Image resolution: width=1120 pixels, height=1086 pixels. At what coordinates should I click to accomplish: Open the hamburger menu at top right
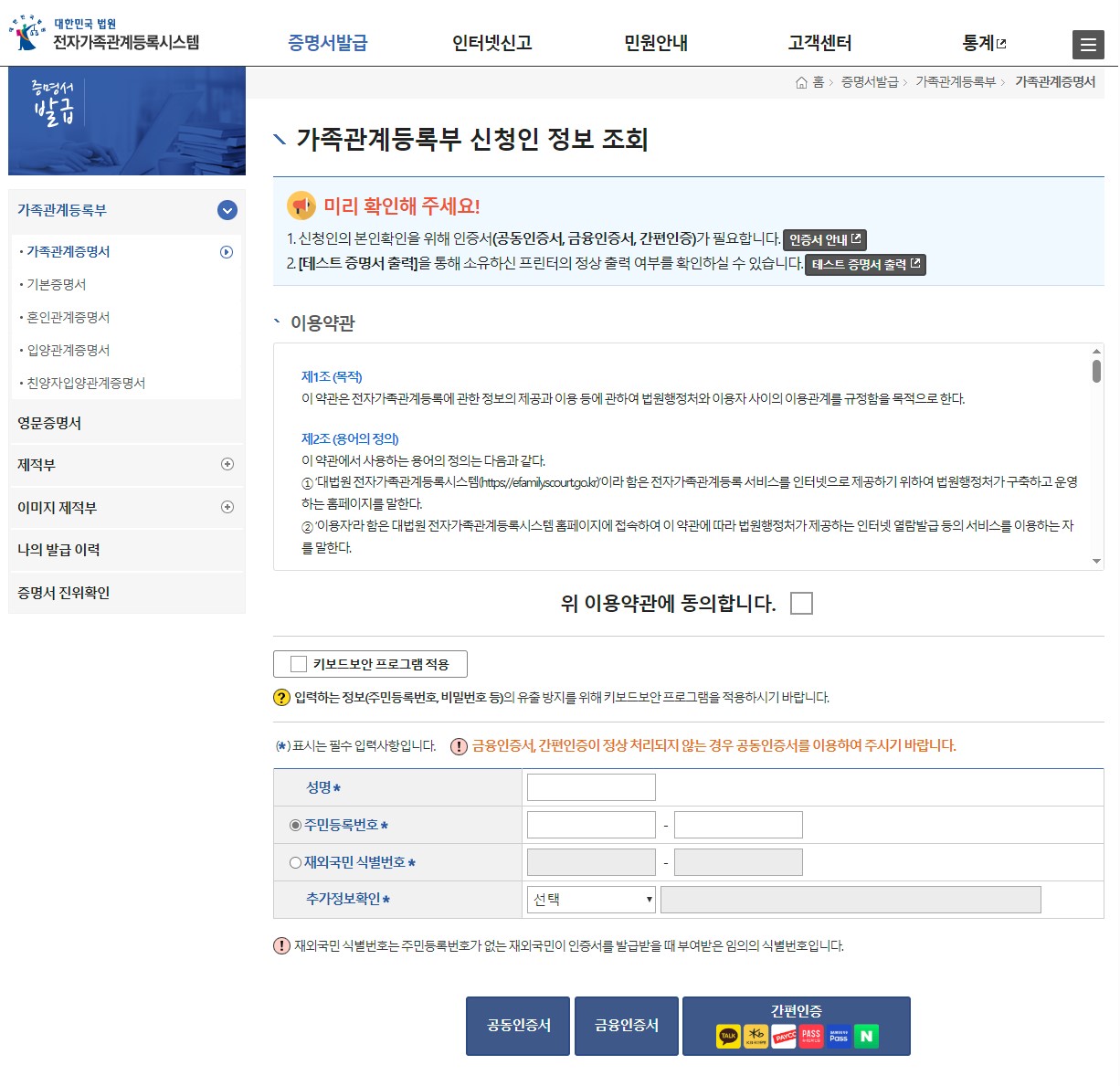pyautogui.click(x=1089, y=44)
